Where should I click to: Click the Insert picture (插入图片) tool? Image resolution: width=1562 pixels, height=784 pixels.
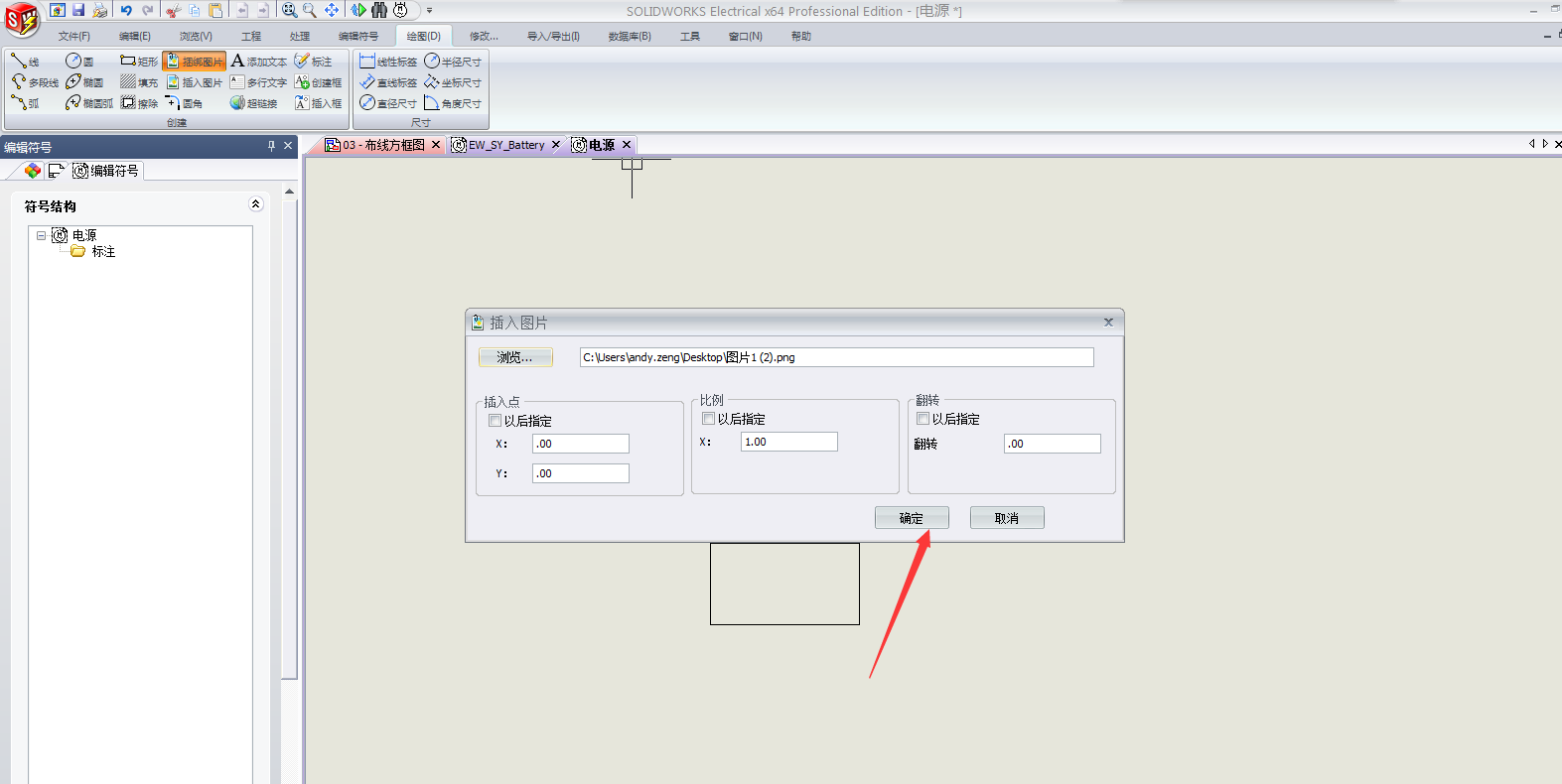(195, 82)
